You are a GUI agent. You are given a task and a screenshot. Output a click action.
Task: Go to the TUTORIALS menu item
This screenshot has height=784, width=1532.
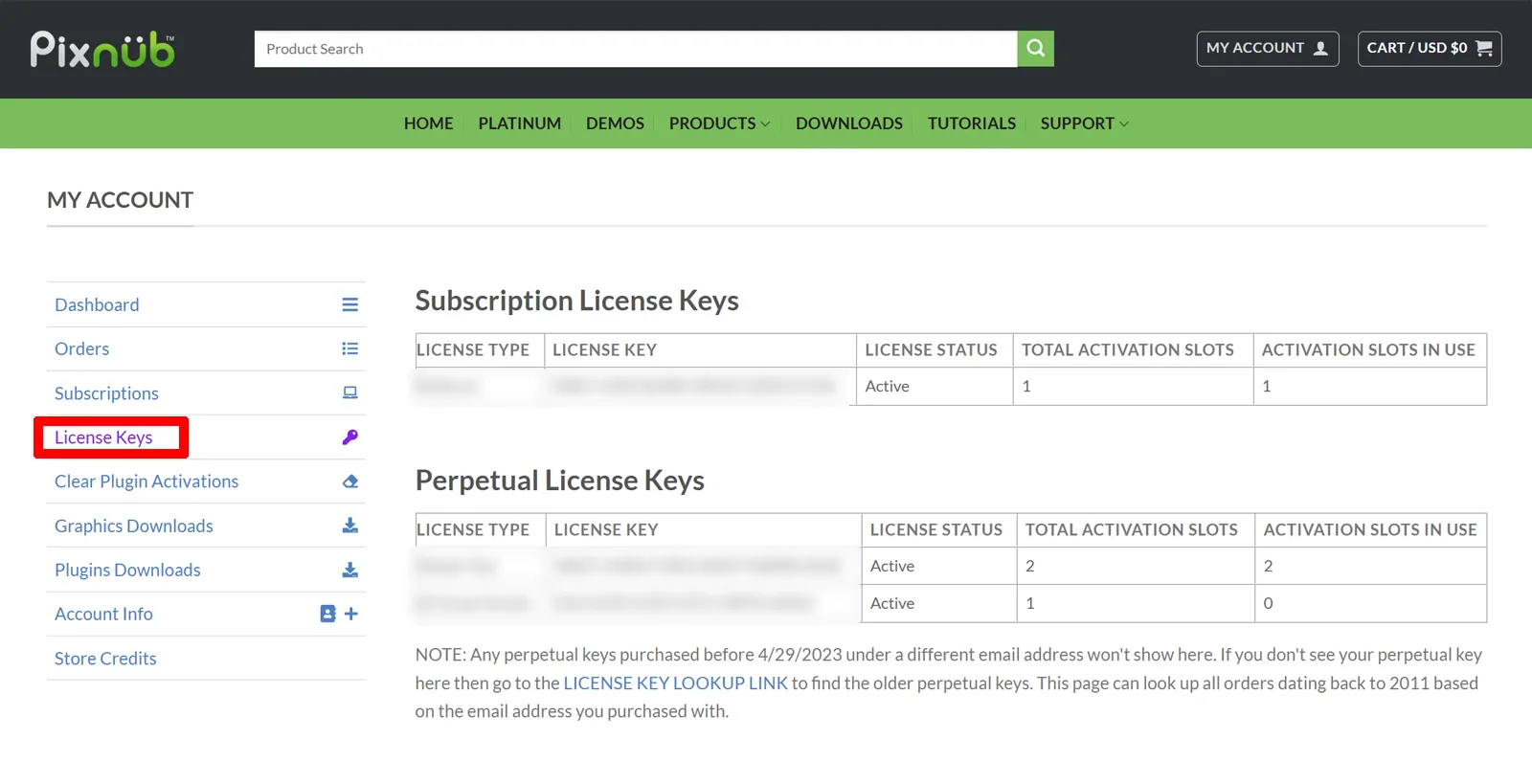971,123
